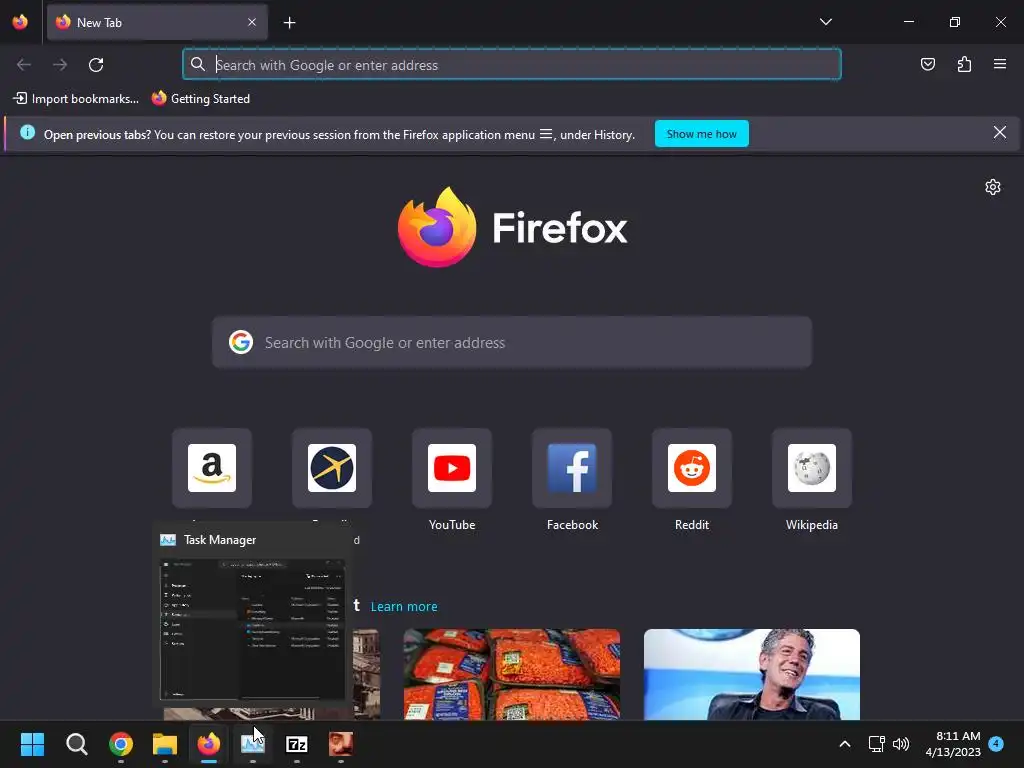This screenshot has width=1024, height=768.
Task: Click the info icon in notification bar
Action: coord(27,133)
